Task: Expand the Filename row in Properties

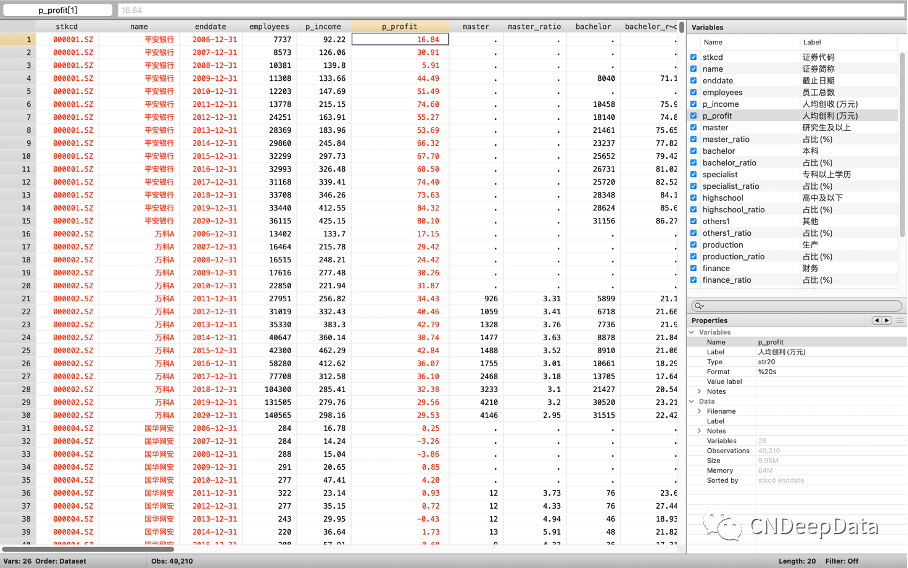Action: coord(700,411)
